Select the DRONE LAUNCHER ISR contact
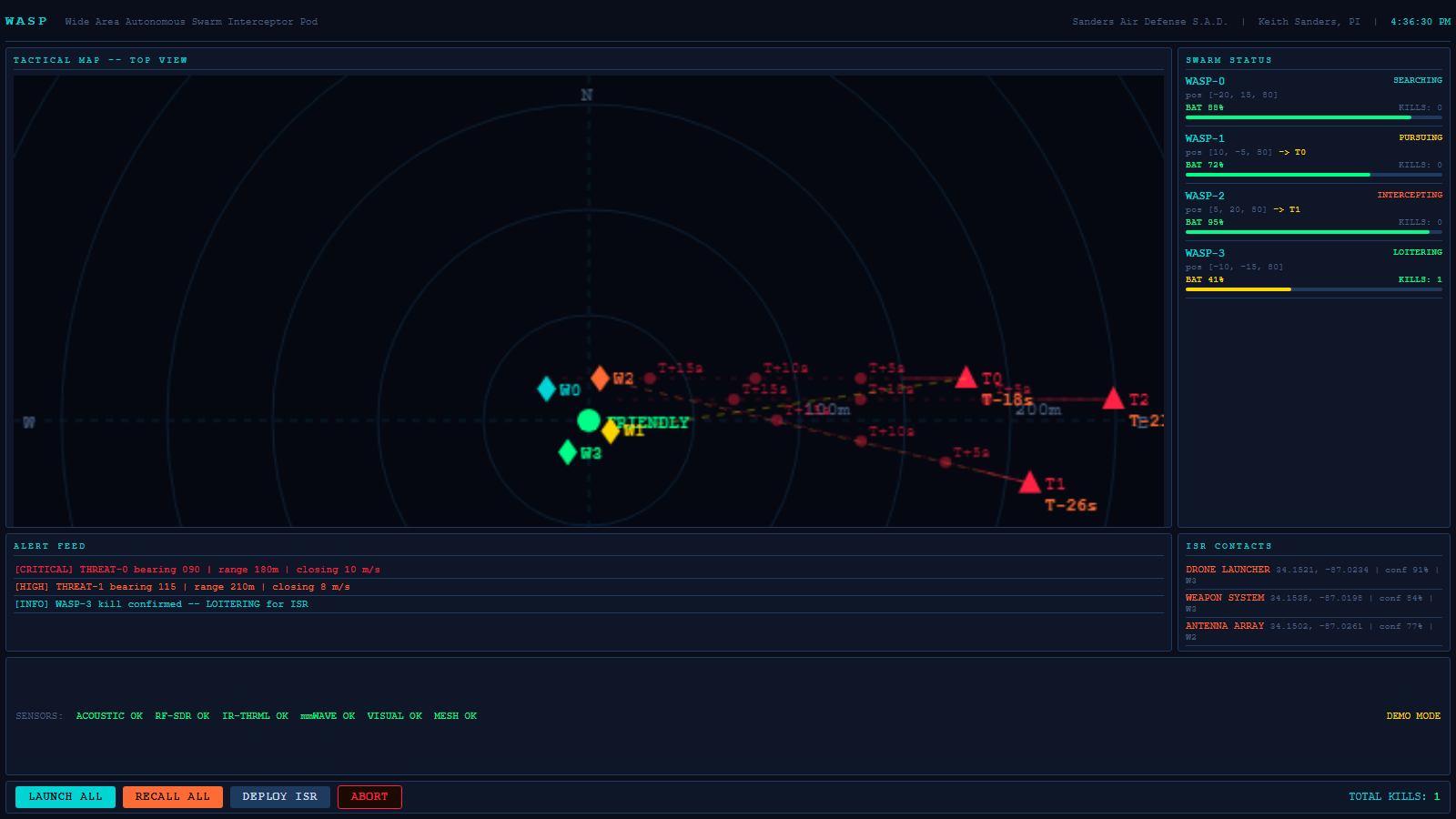The width and height of the screenshot is (1456, 819). 1313,575
